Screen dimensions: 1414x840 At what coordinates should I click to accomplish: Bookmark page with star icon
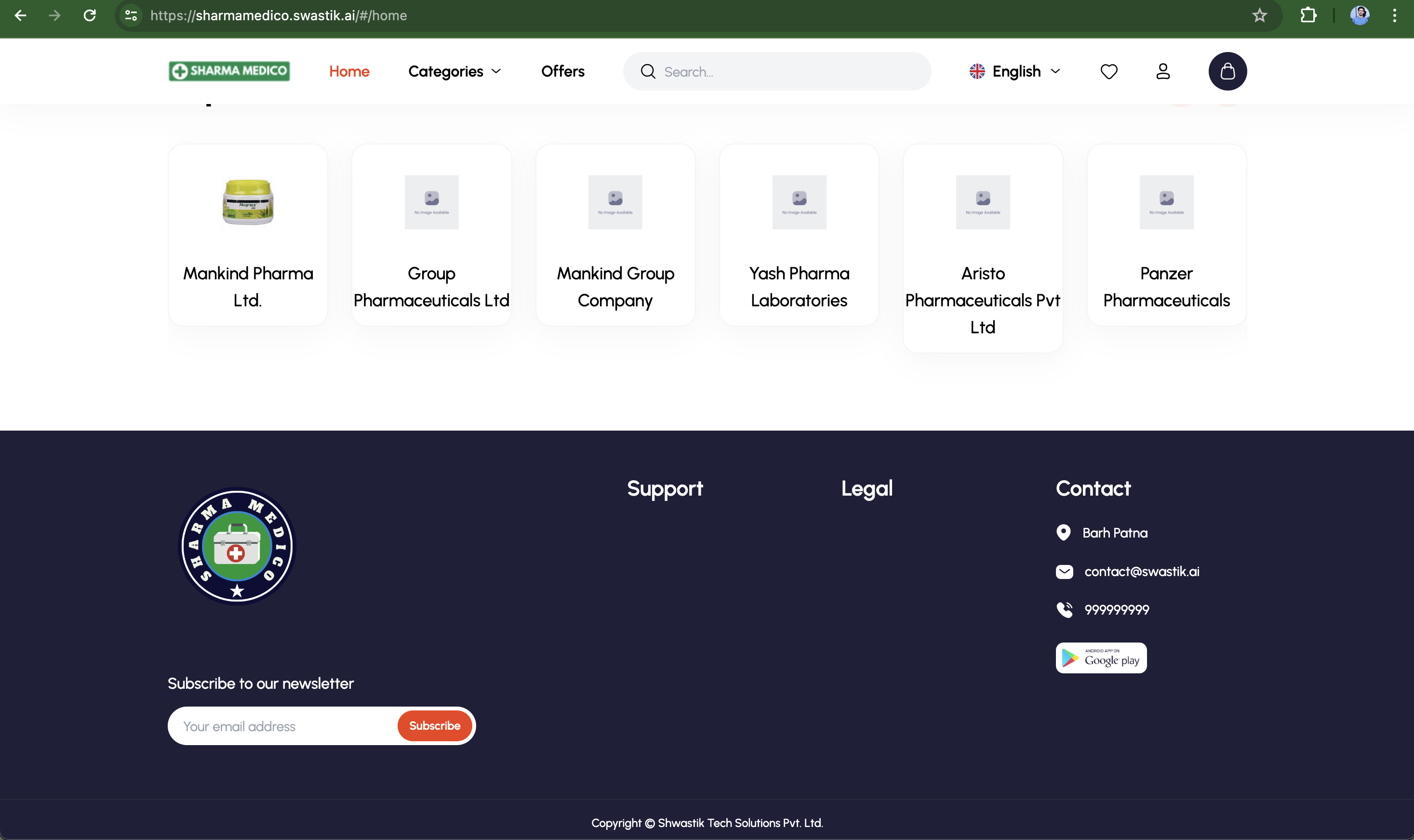coord(1259,15)
